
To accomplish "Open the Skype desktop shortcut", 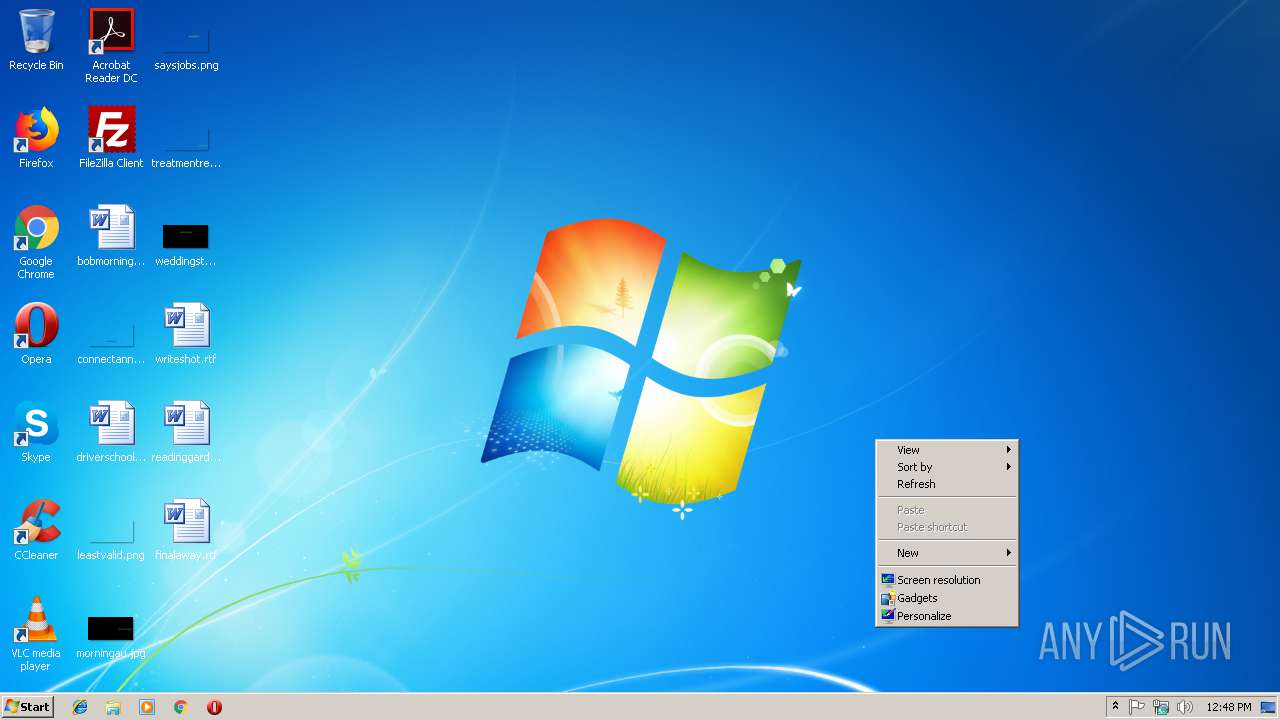I will click(36, 432).
